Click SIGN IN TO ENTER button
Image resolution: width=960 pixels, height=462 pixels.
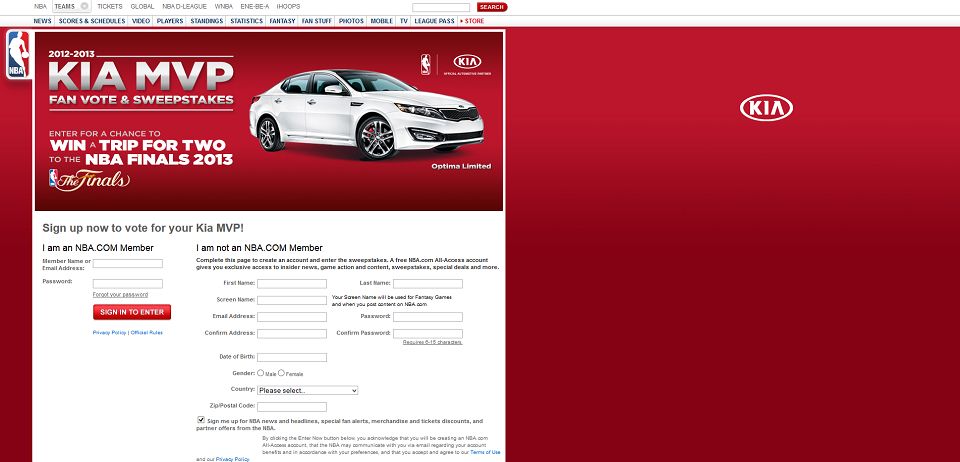click(132, 312)
